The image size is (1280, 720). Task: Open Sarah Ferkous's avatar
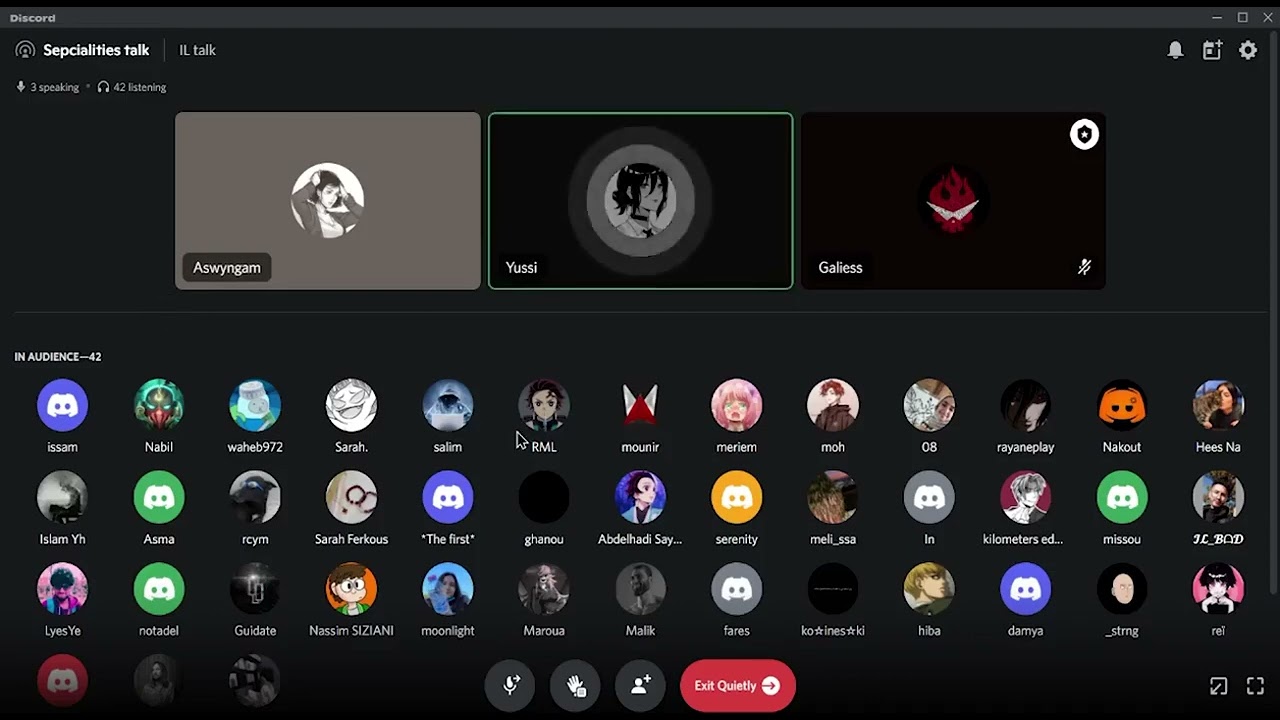(x=351, y=497)
